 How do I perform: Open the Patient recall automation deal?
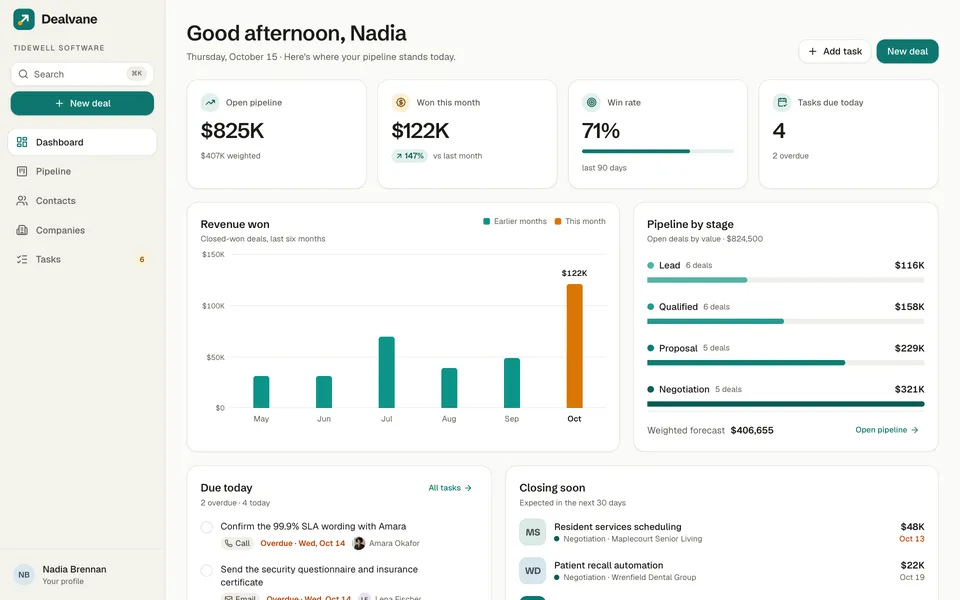722,571
